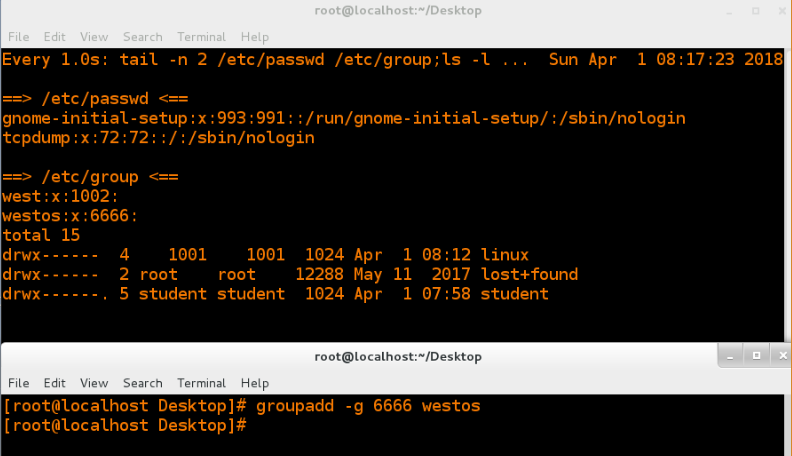Click the empty shell prompt in bottom terminal
The width and height of the screenshot is (792, 456).
[125, 426]
